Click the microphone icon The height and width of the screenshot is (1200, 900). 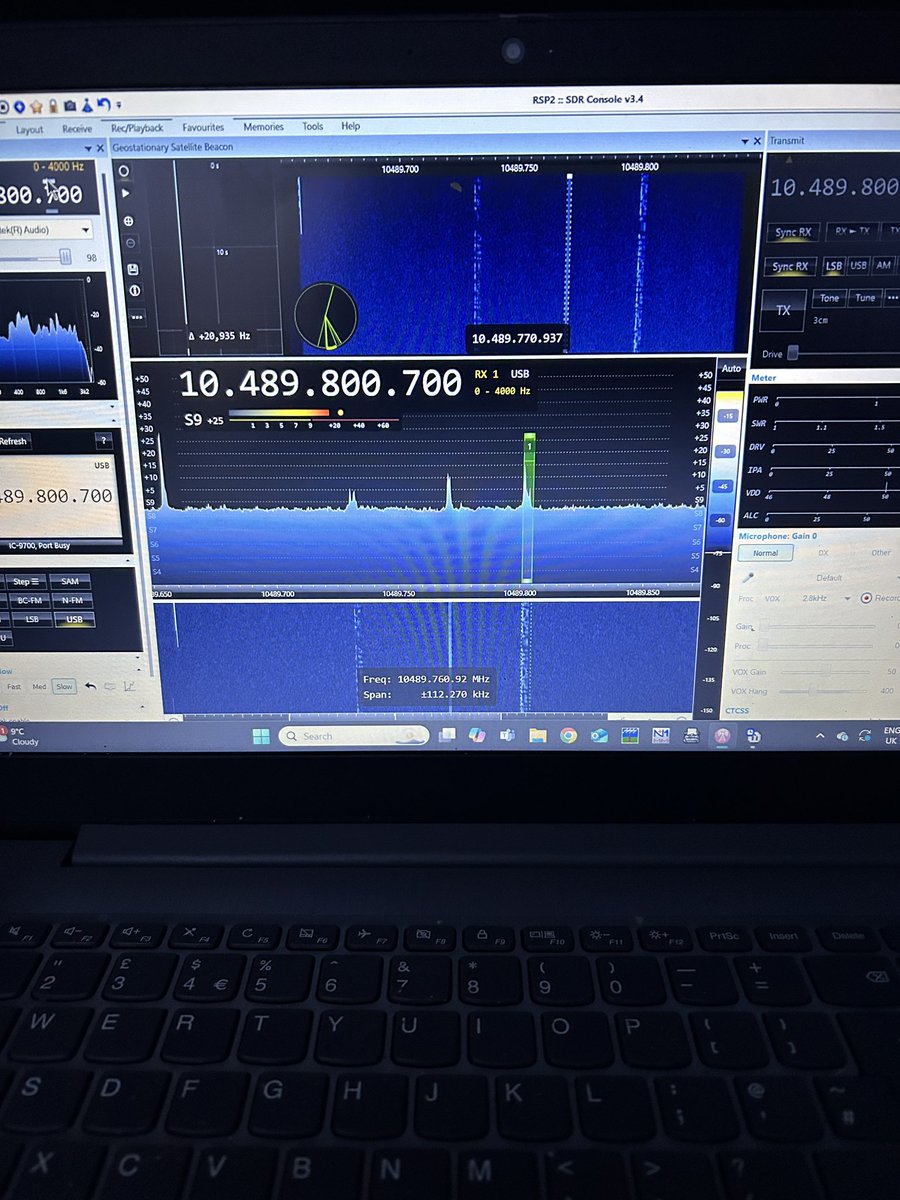click(x=748, y=577)
